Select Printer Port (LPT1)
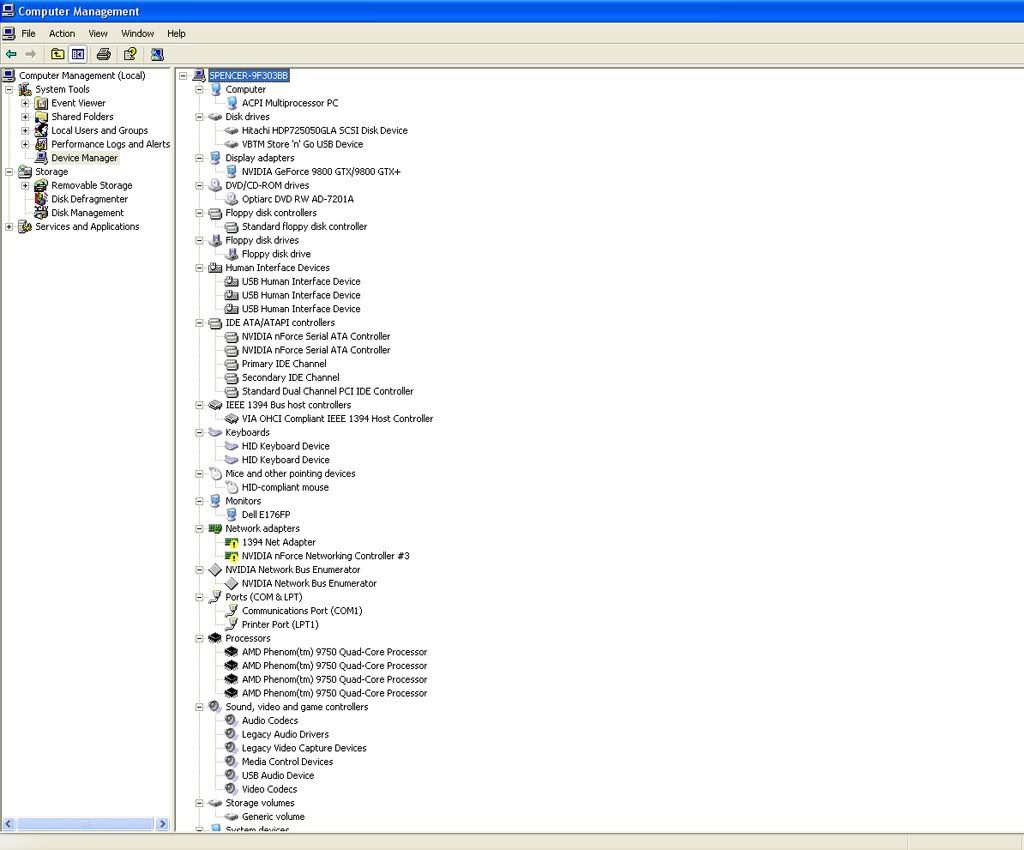This screenshot has width=1024, height=850. coord(280,625)
